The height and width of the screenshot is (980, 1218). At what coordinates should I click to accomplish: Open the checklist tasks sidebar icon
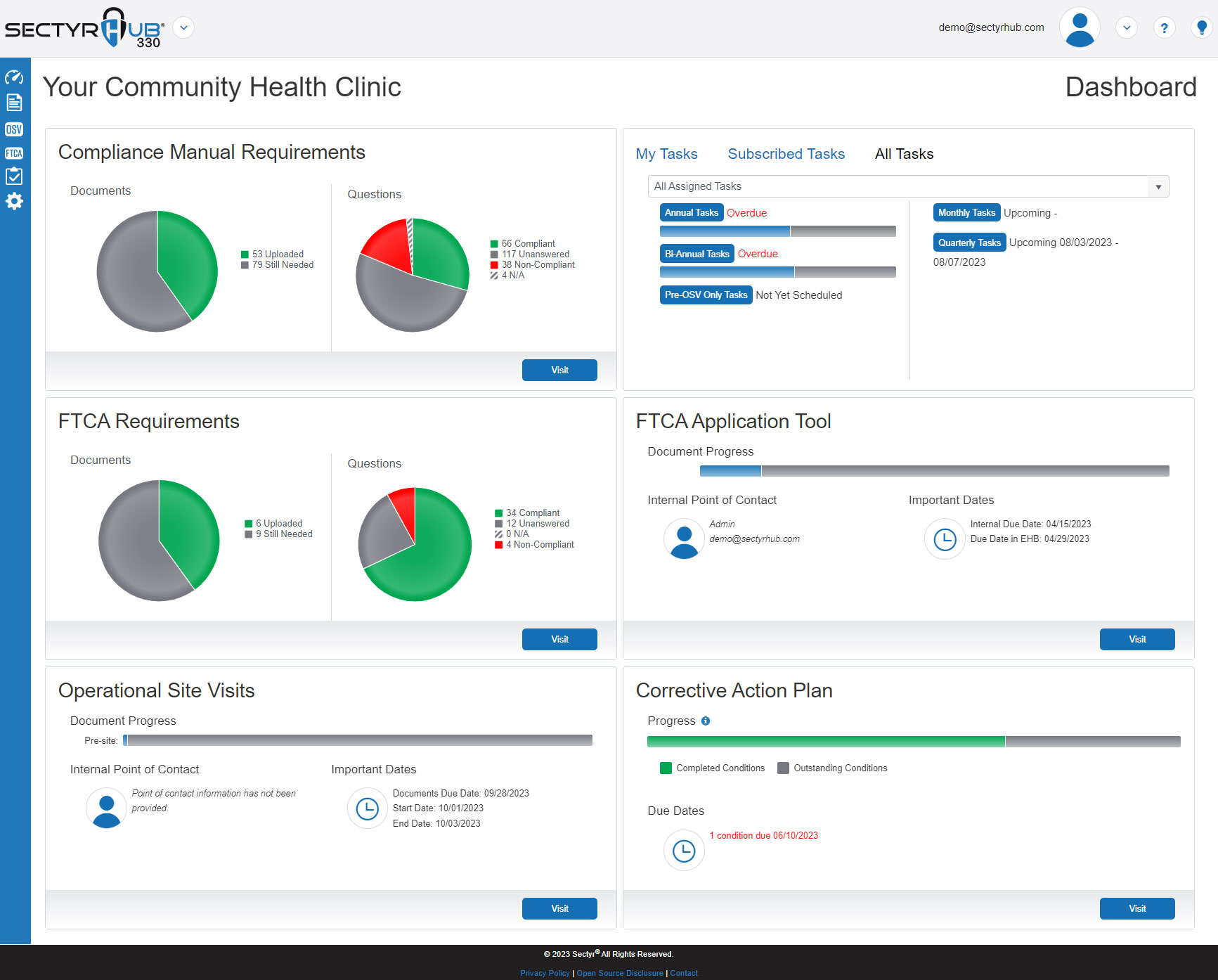[x=14, y=176]
